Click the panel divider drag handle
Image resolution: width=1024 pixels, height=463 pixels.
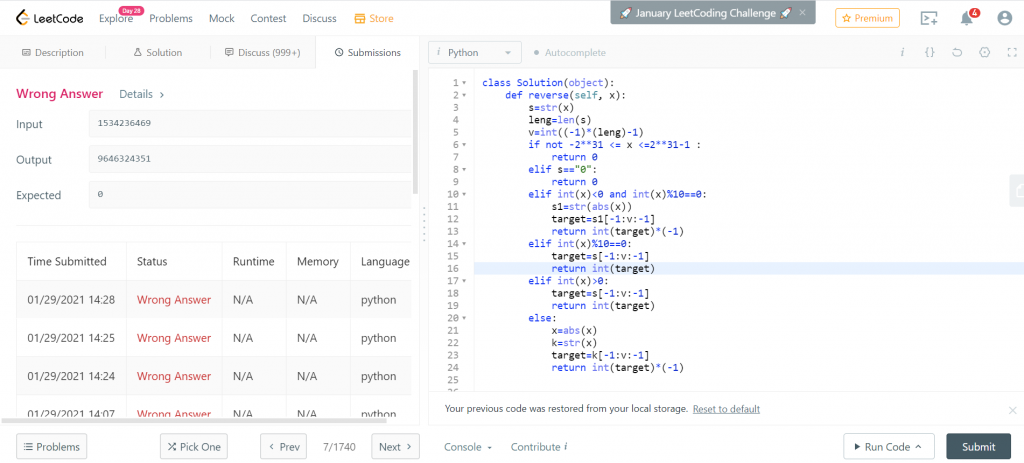point(424,224)
